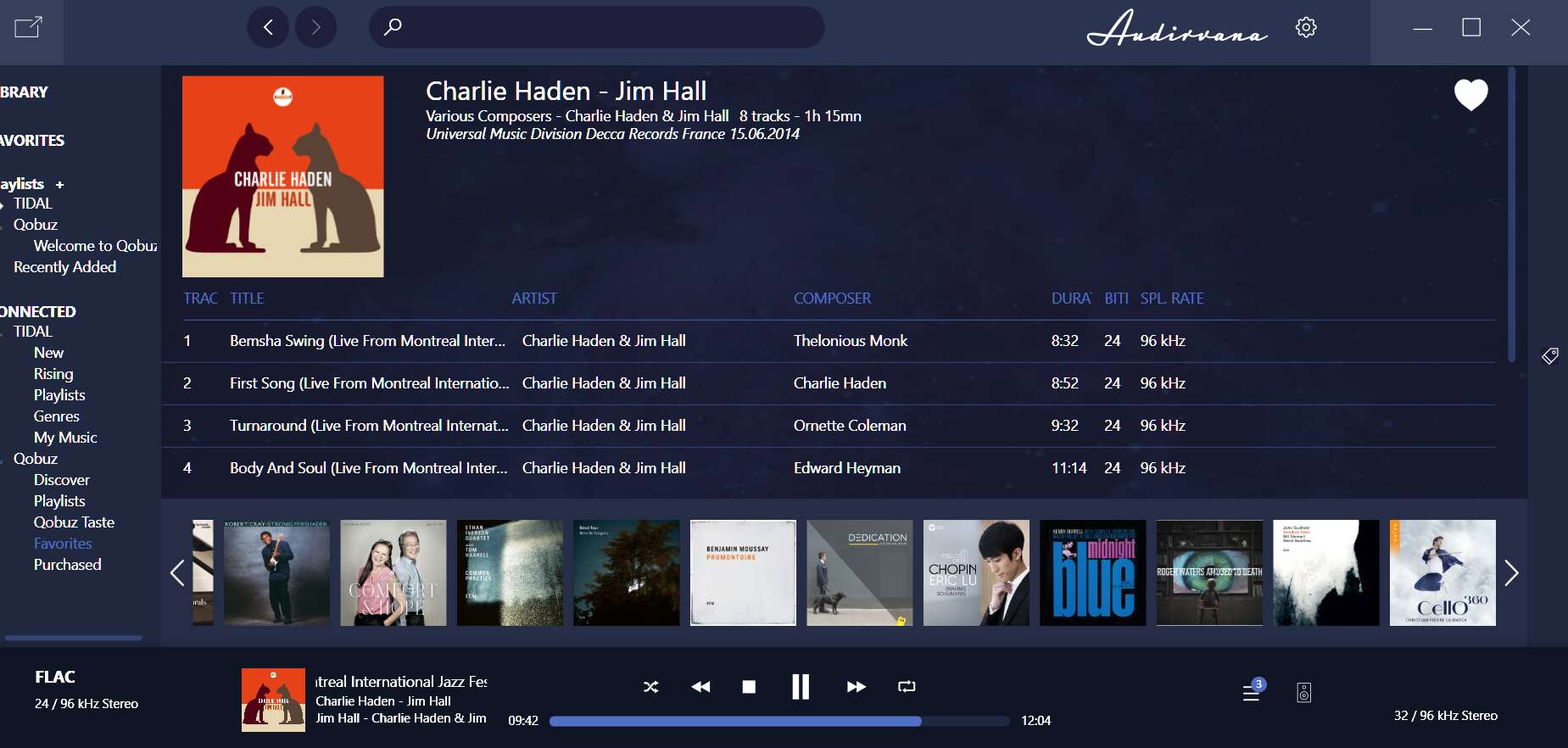
Task: Open Comfort & Hope album thumbnail
Action: point(393,573)
